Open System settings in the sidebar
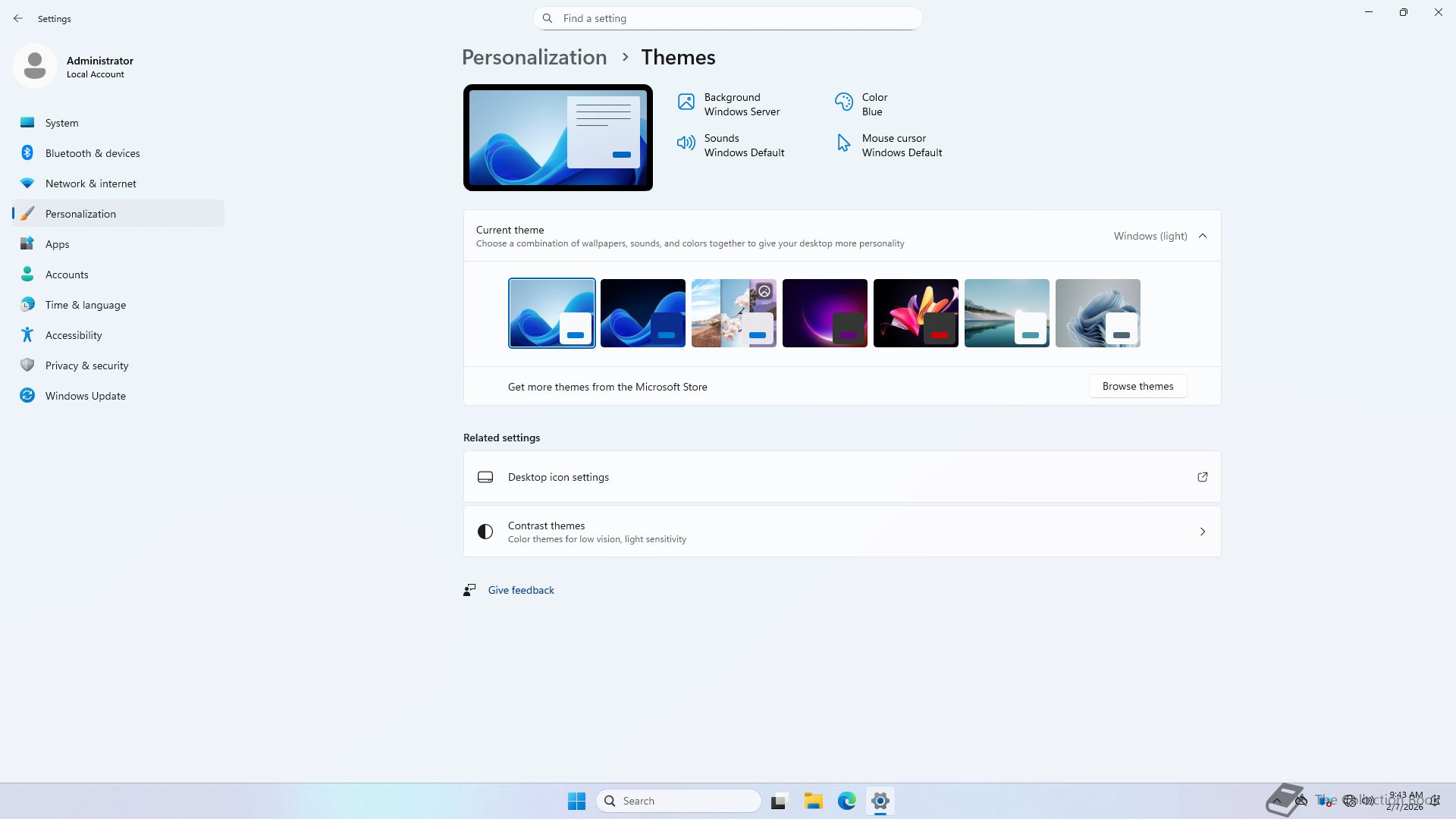 coord(61,123)
